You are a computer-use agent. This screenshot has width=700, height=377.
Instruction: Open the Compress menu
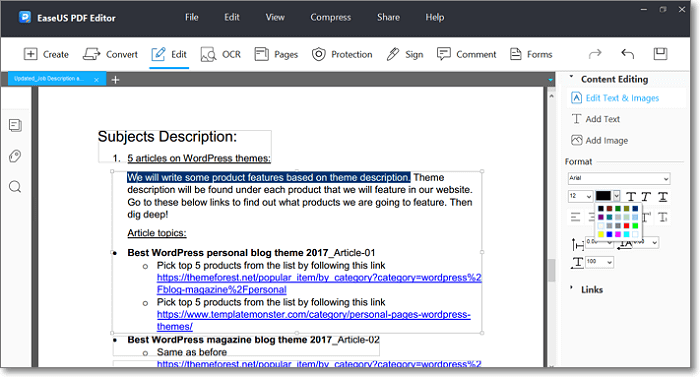point(330,17)
